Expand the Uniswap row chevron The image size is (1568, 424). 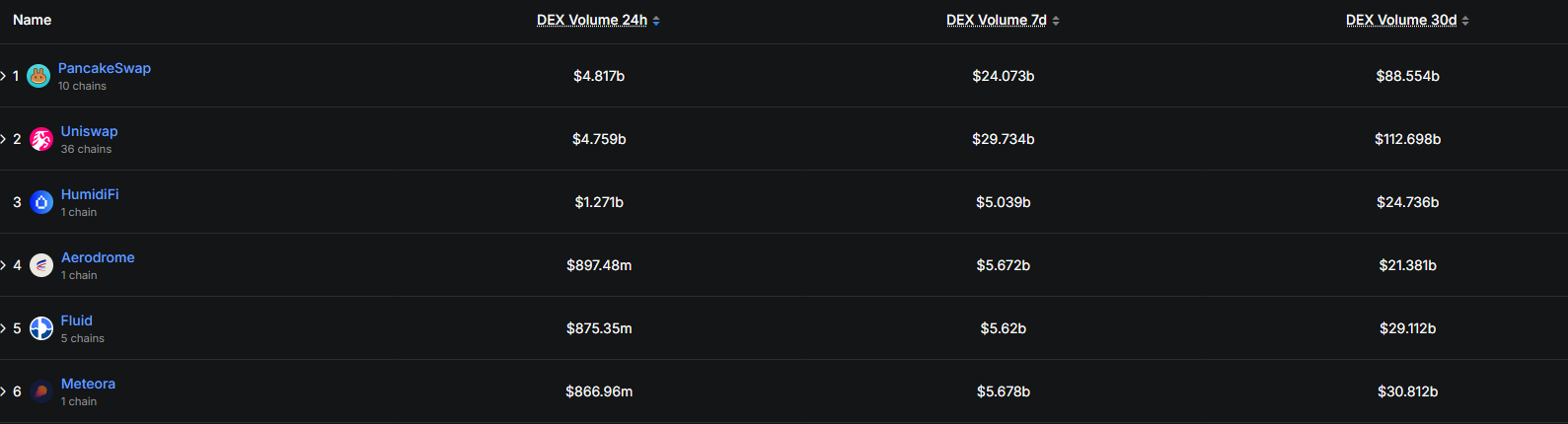click(3, 139)
